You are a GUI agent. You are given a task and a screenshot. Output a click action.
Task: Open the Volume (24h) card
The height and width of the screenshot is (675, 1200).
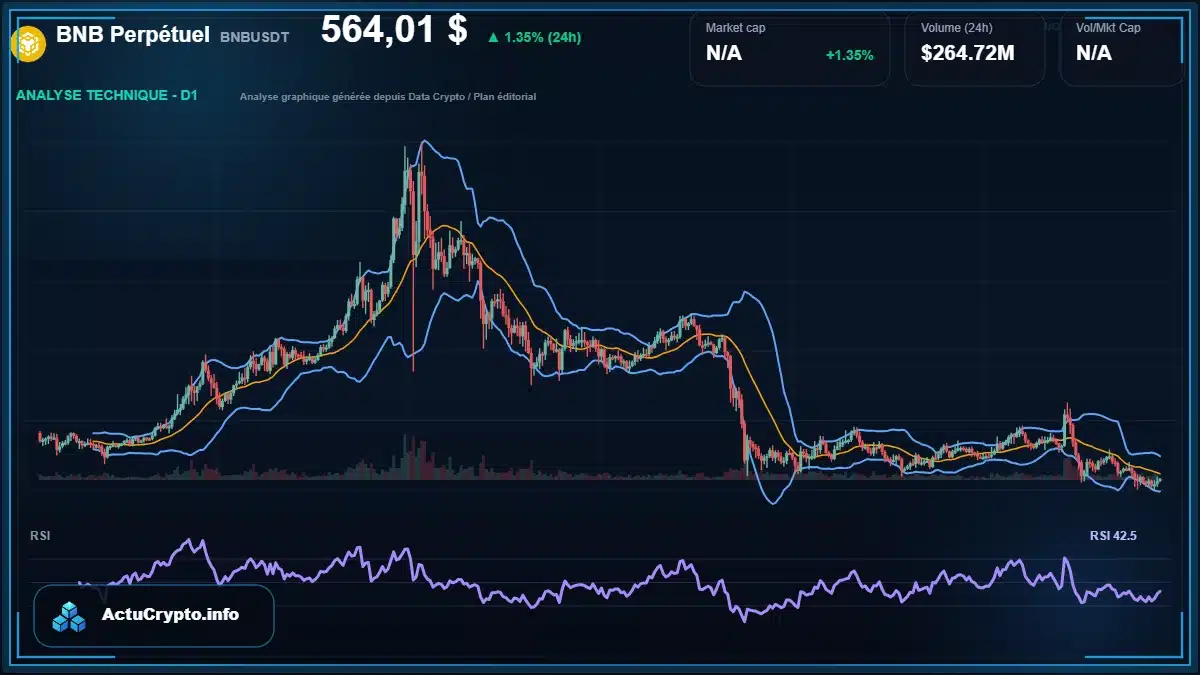click(975, 48)
